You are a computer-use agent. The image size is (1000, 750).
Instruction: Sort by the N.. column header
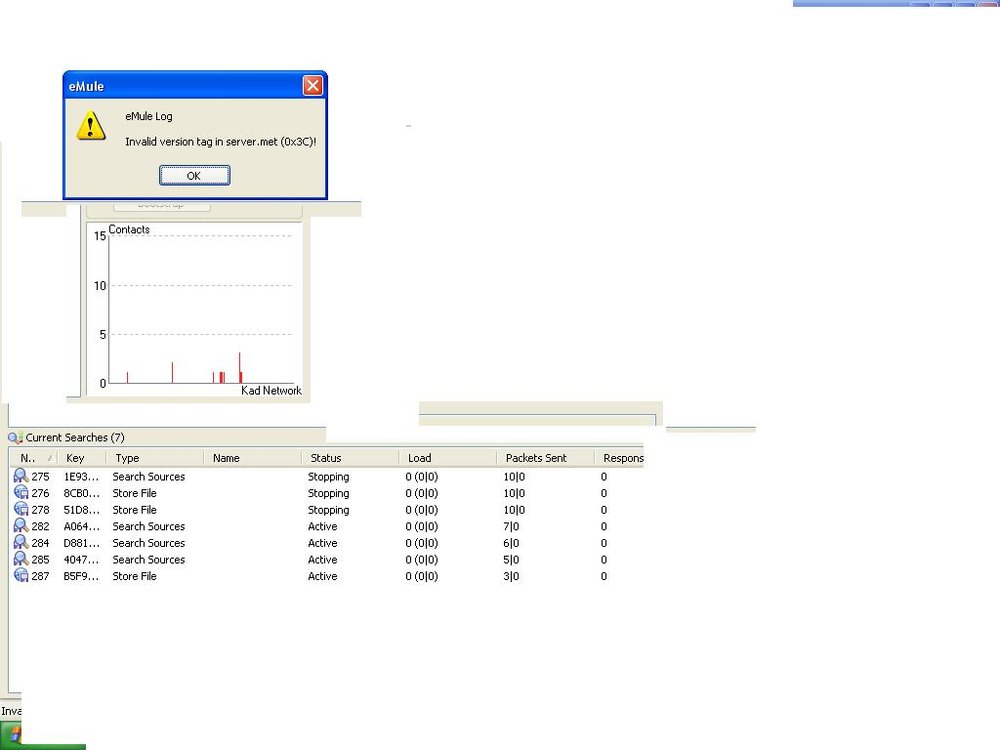click(33, 458)
